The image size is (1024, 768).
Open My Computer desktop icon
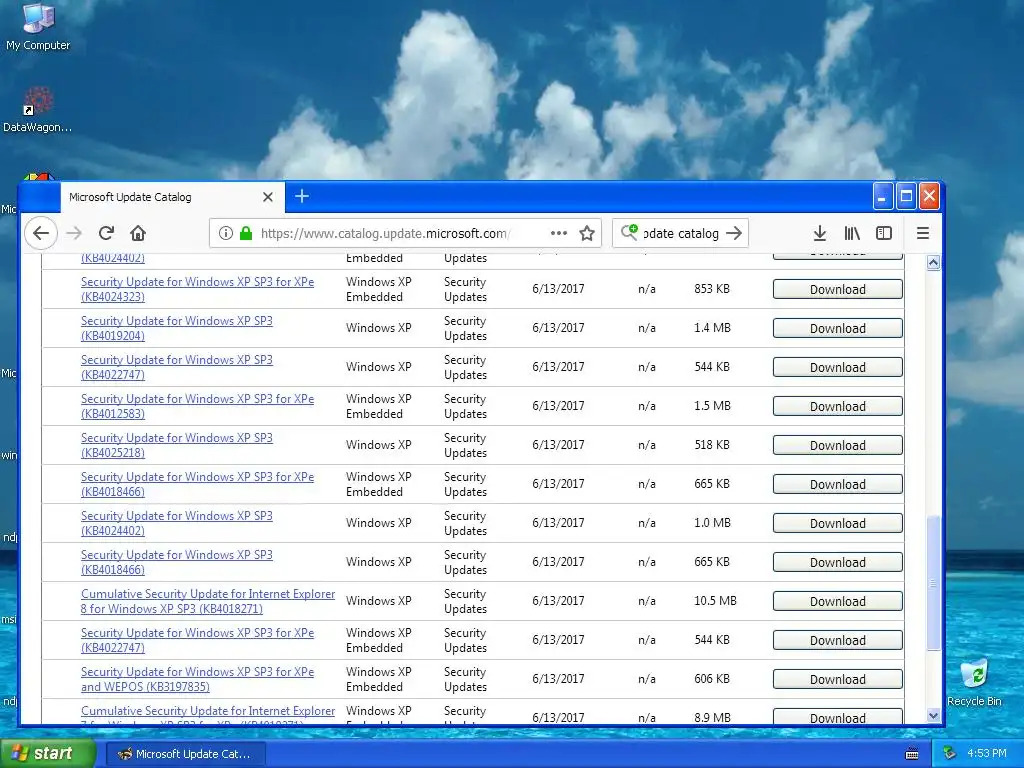[38, 26]
